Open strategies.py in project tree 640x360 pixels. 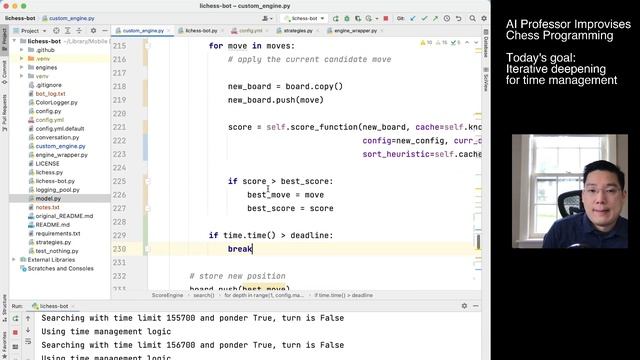pos(53,242)
